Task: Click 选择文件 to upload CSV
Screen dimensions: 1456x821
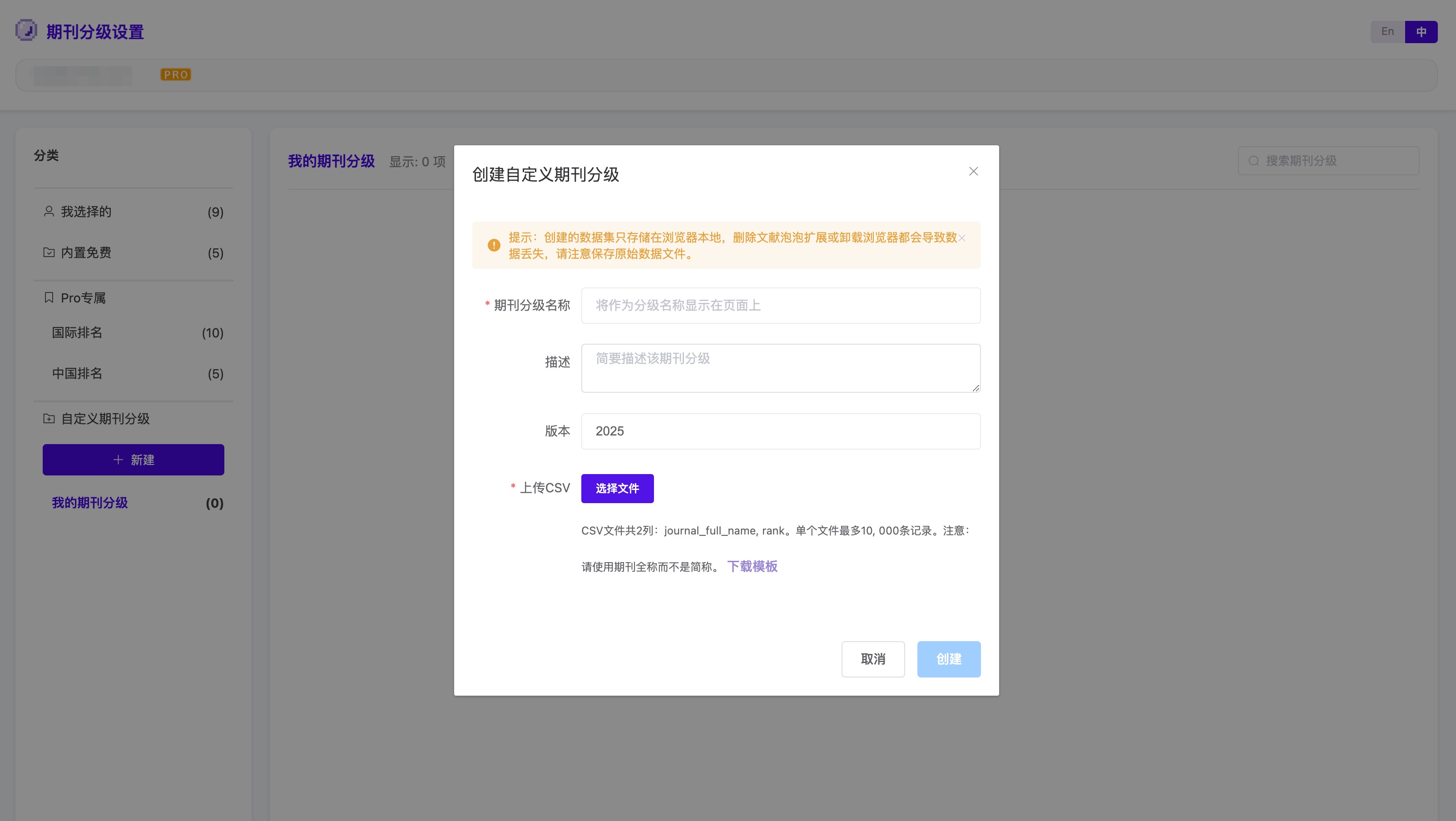Action: point(617,488)
